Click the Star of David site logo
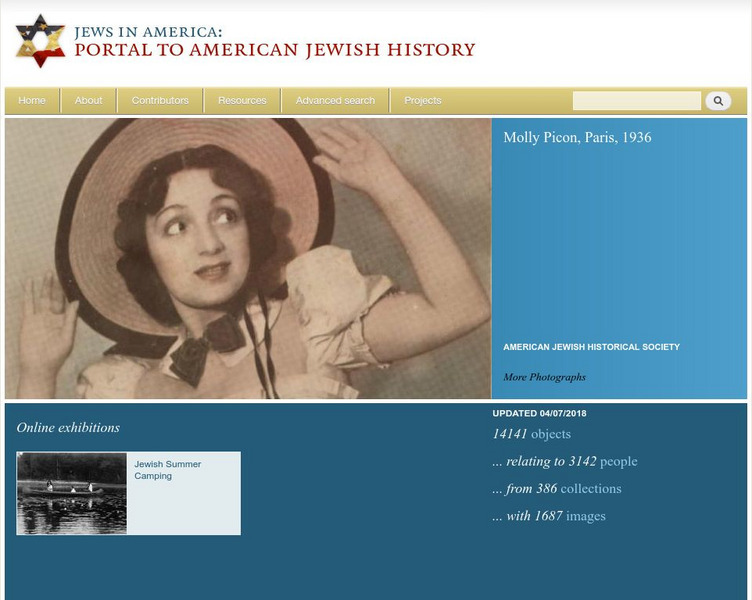This screenshot has width=752, height=600. coord(40,41)
